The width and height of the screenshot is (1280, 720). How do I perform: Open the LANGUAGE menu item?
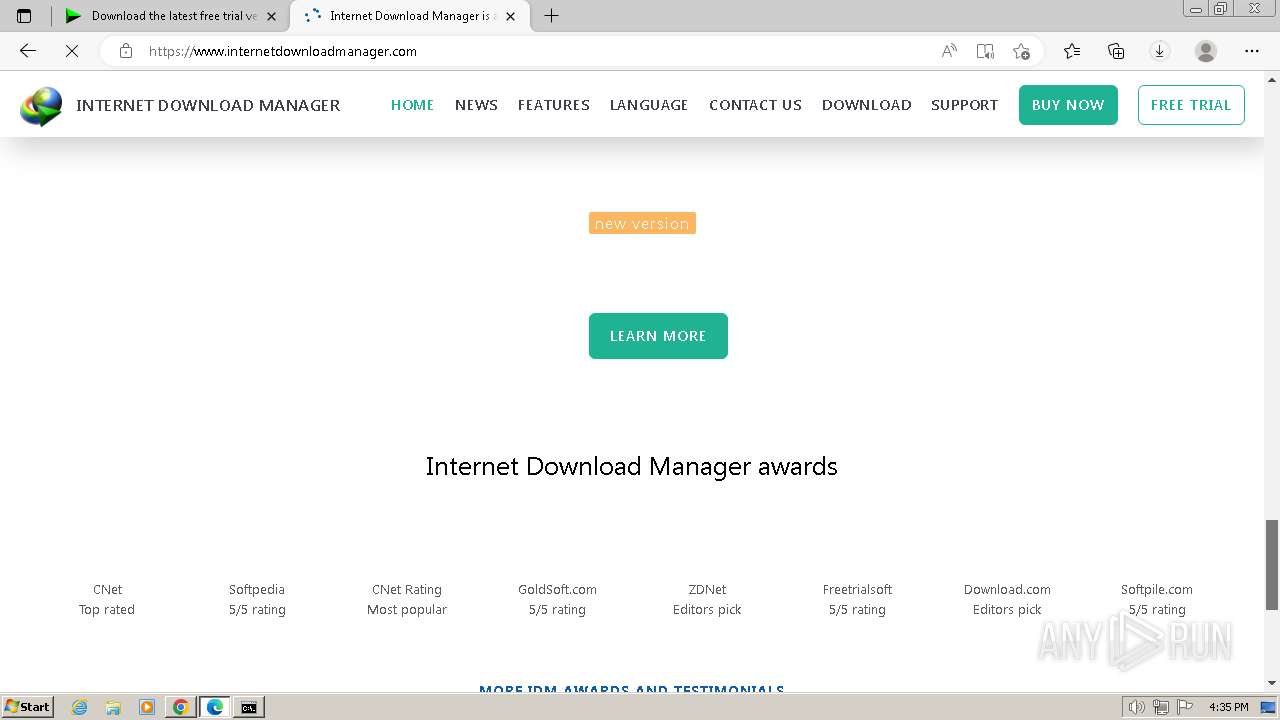649,105
